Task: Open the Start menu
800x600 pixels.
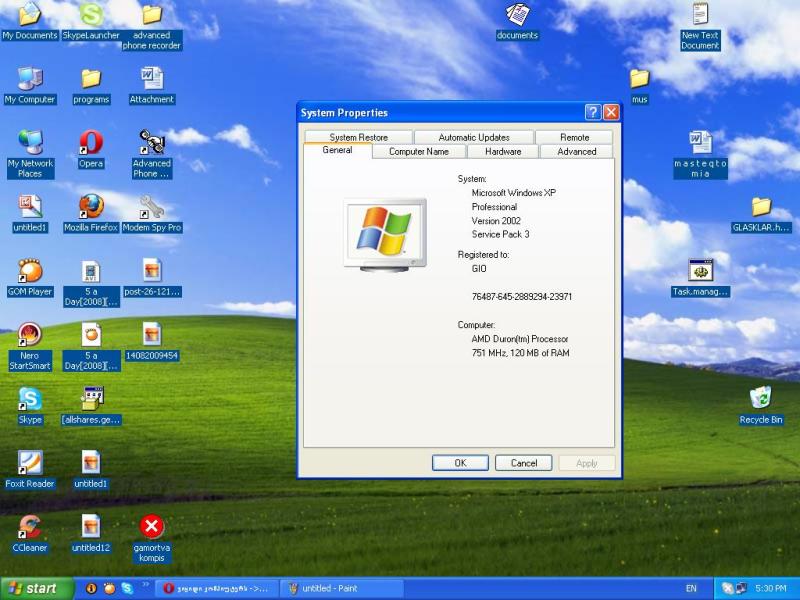Action: [37, 588]
